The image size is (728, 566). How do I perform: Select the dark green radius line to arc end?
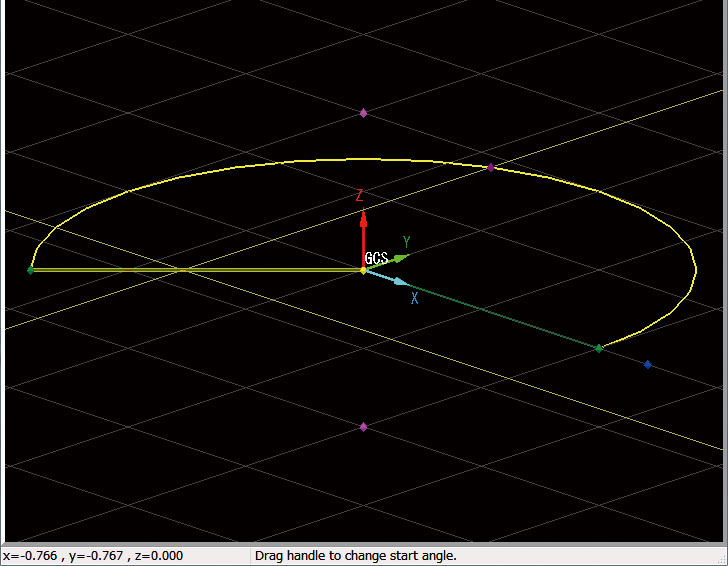pyautogui.click(x=504, y=316)
